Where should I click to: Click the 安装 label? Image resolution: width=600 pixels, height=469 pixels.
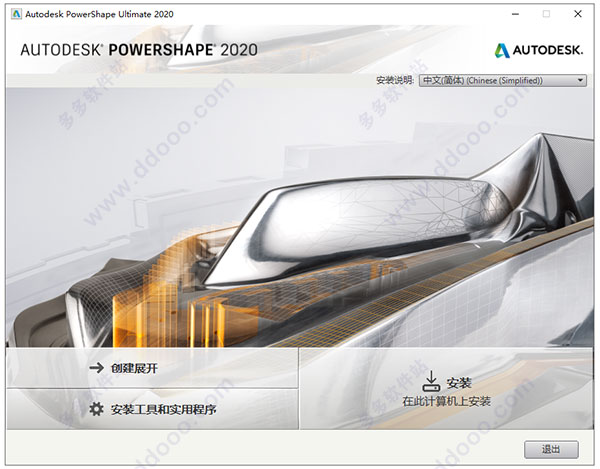[459, 383]
